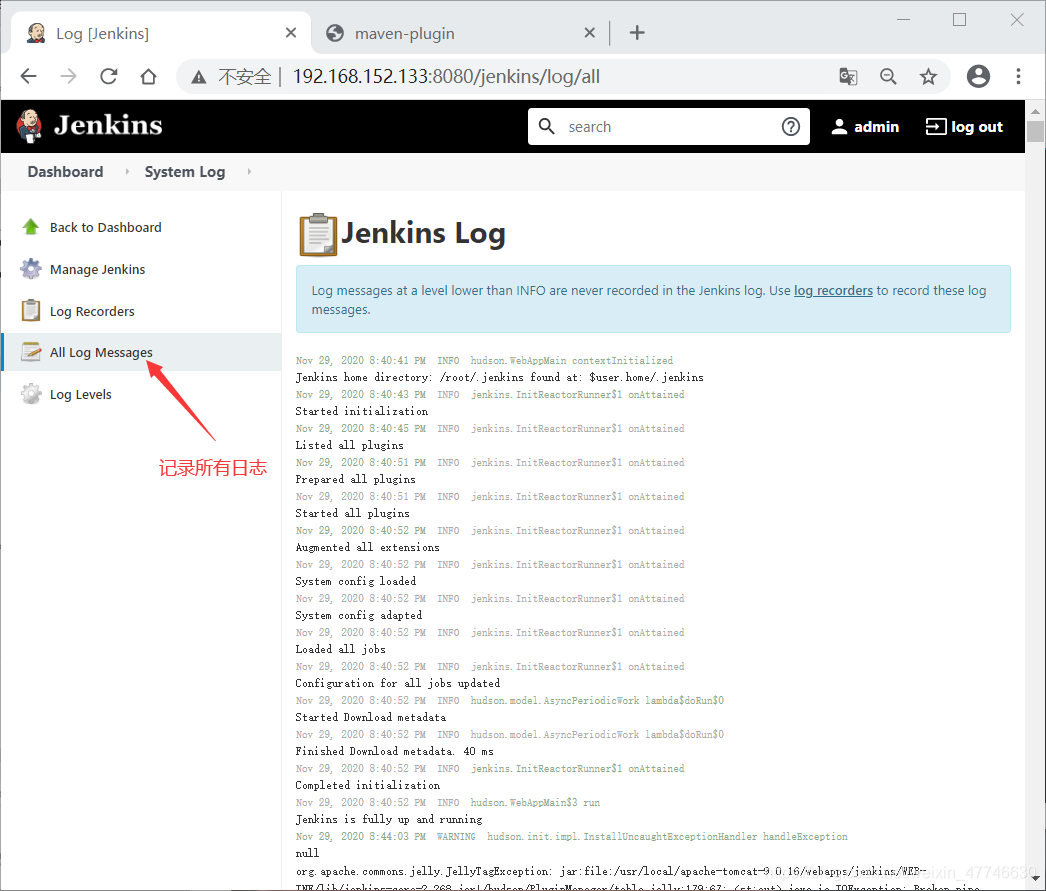Click log line 'Augmented all extensions'
The height and width of the screenshot is (891, 1046).
tap(368, 548)
